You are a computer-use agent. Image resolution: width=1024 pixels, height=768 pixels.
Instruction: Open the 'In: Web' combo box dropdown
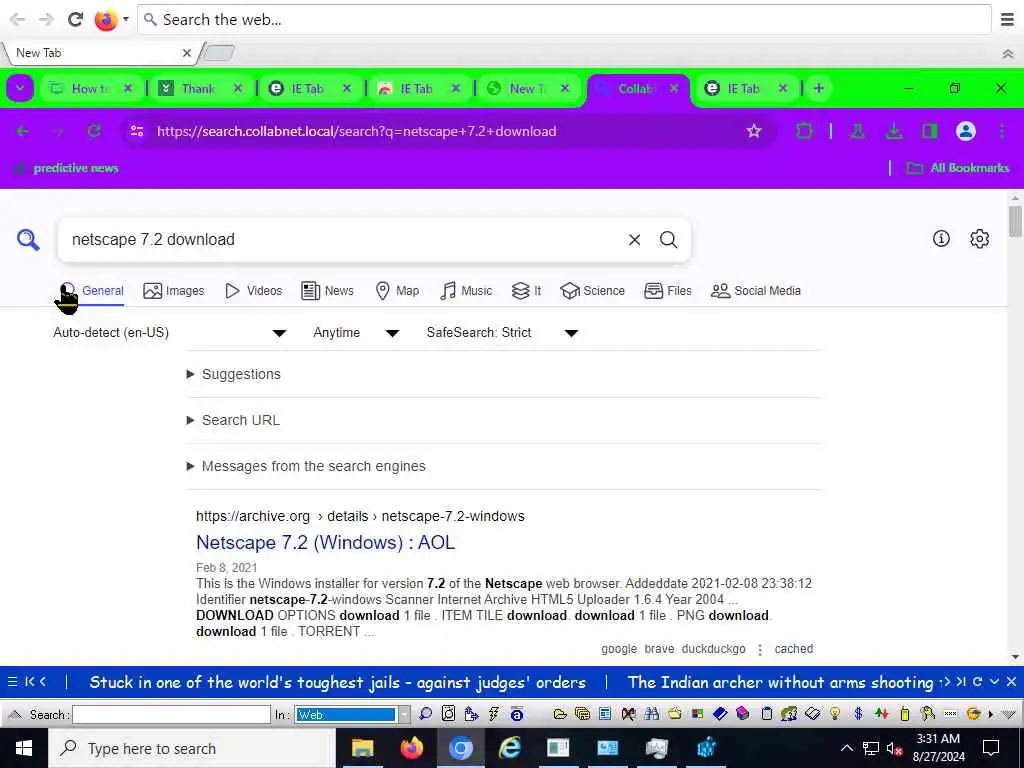[x=404, y=714]
